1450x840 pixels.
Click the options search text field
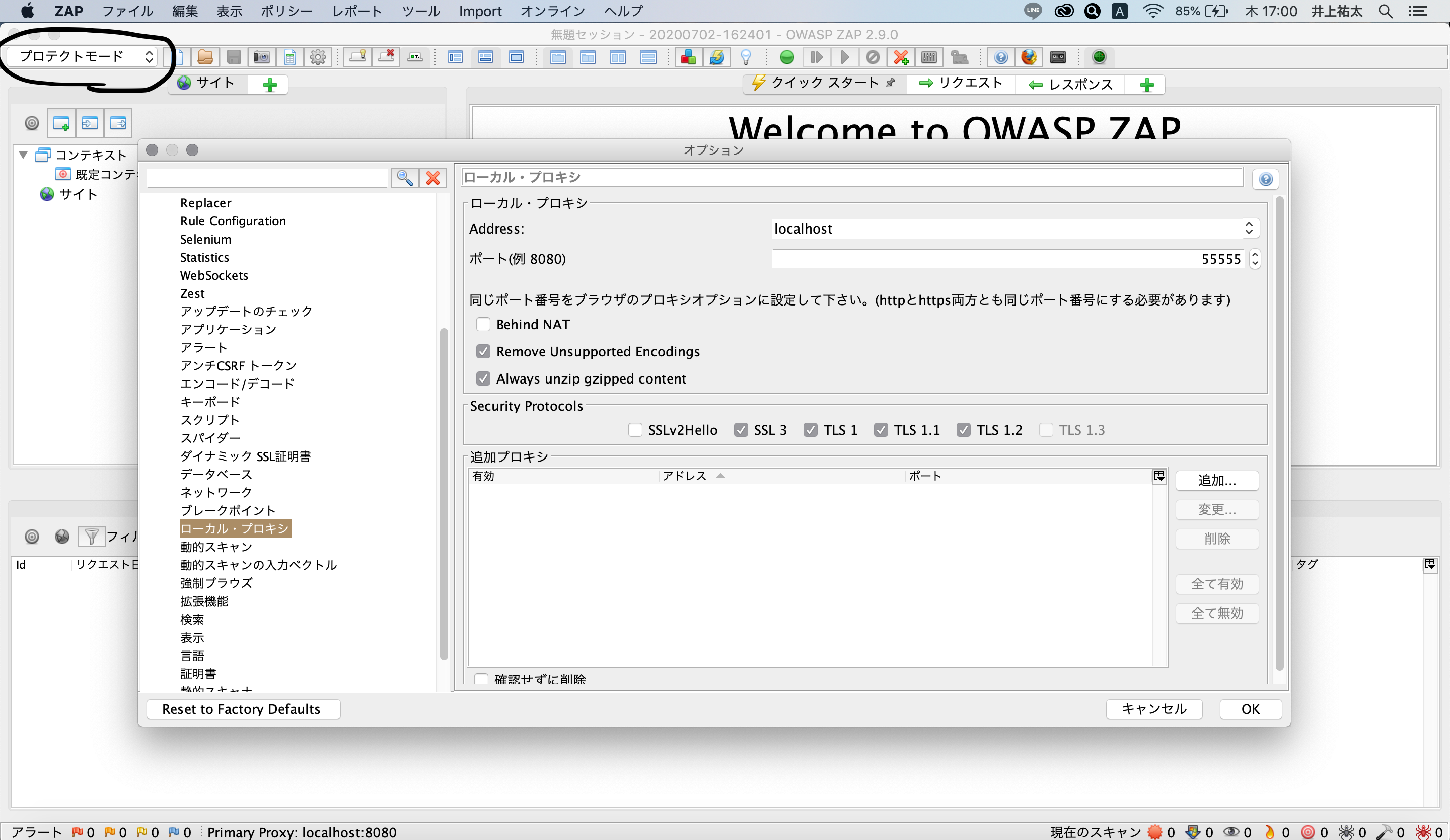[267, 178]
